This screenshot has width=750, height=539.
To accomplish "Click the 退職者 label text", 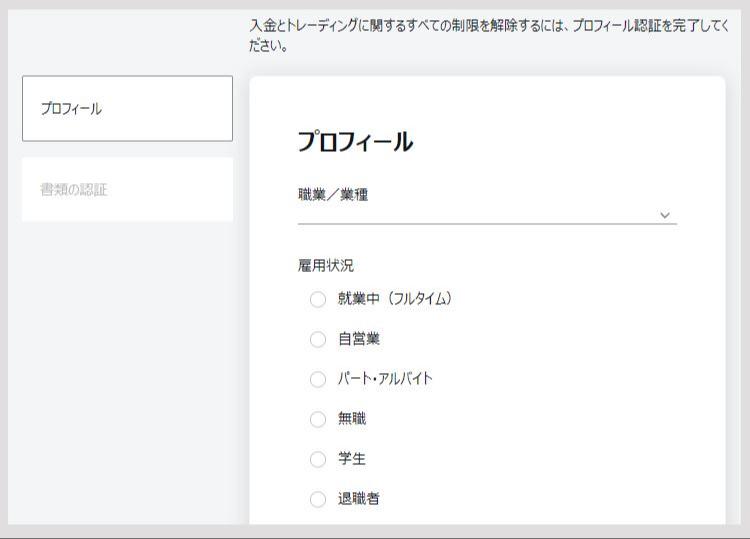I will [x=359, y=499].
